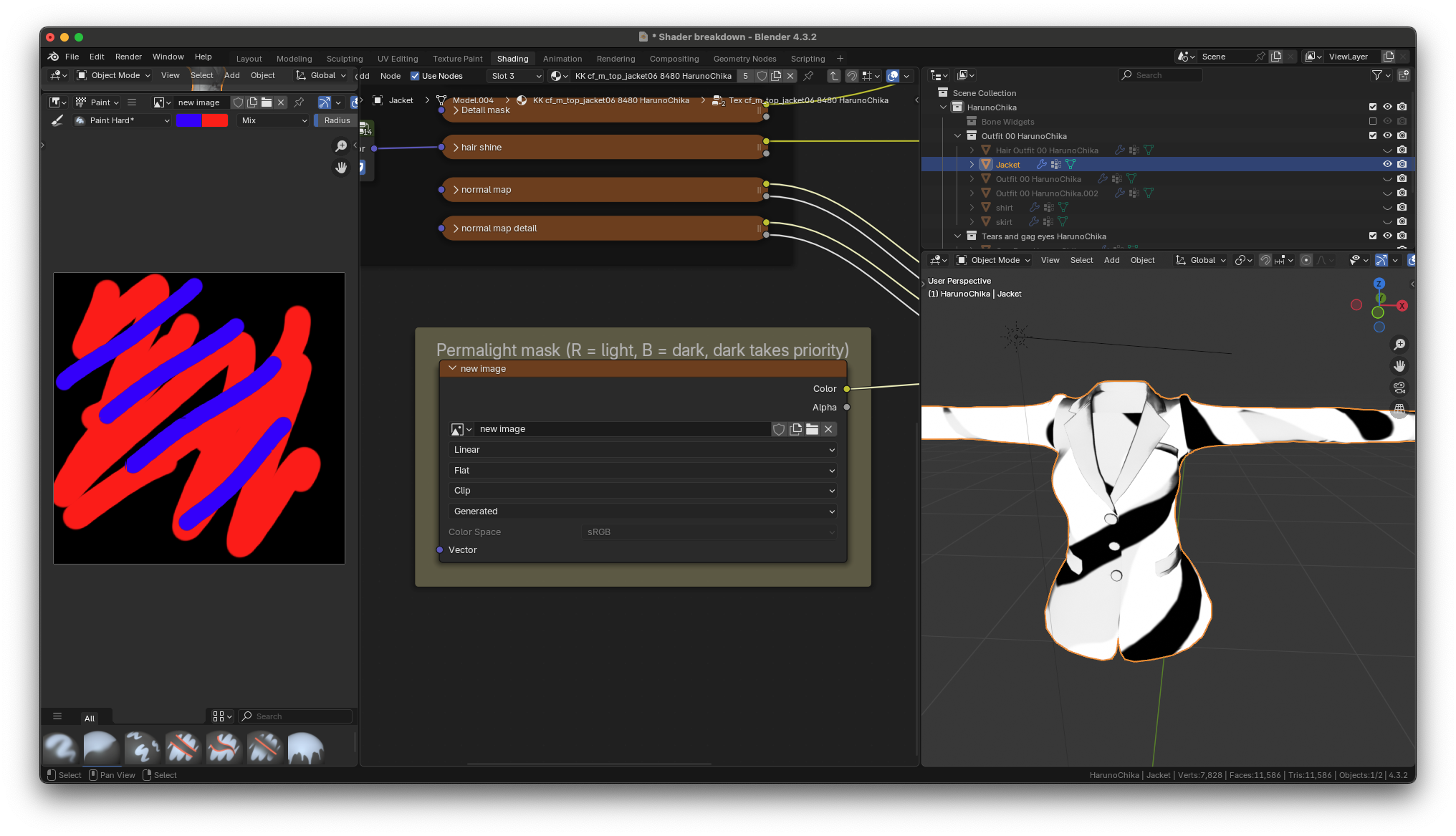This screenshot has width=1456, height=836.
Task: Pin the node editor material
Action: click(808, 76)
